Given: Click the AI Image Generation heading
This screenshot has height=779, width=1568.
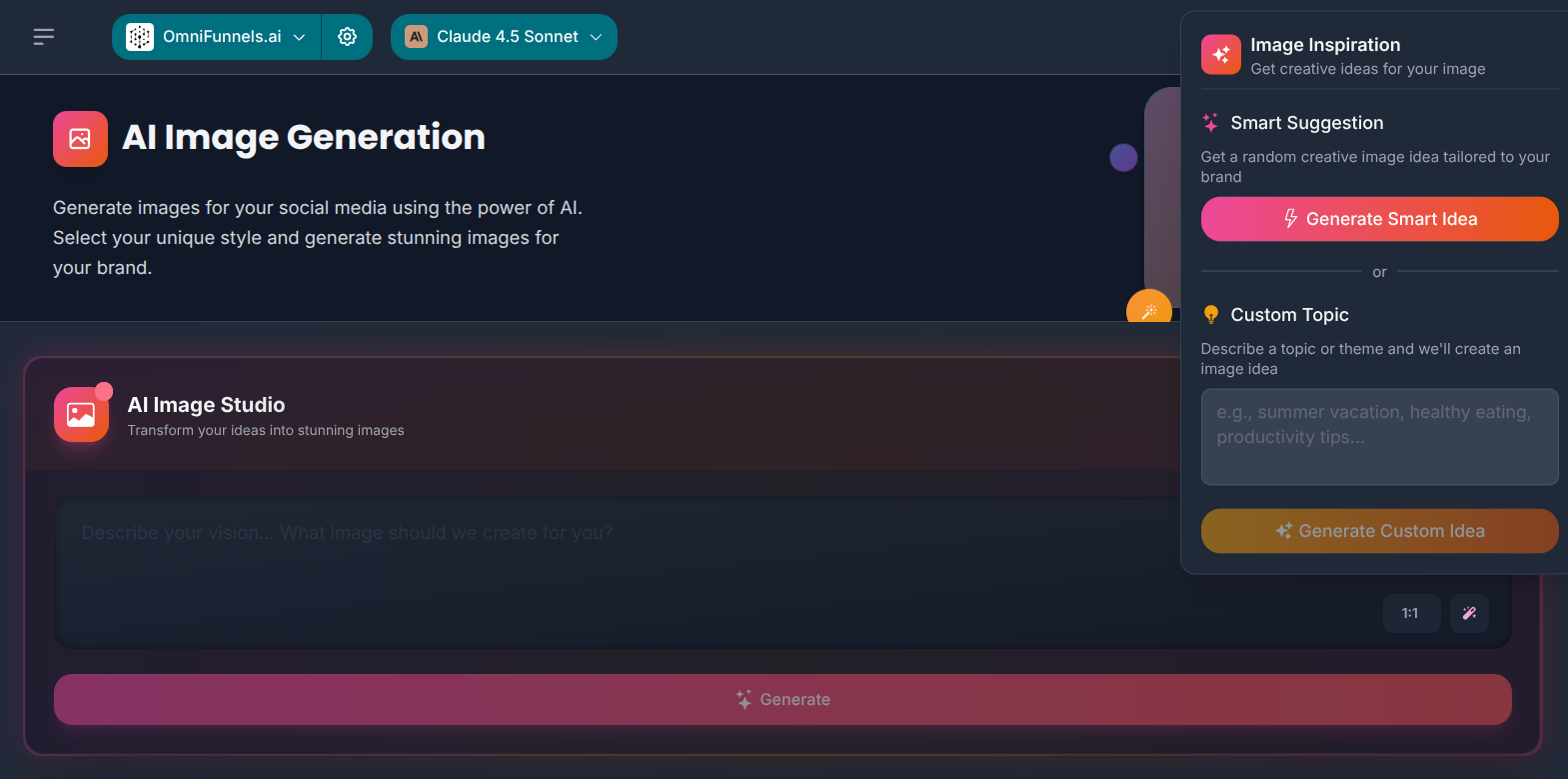Looking at the screenshot, I should [304, 137].
